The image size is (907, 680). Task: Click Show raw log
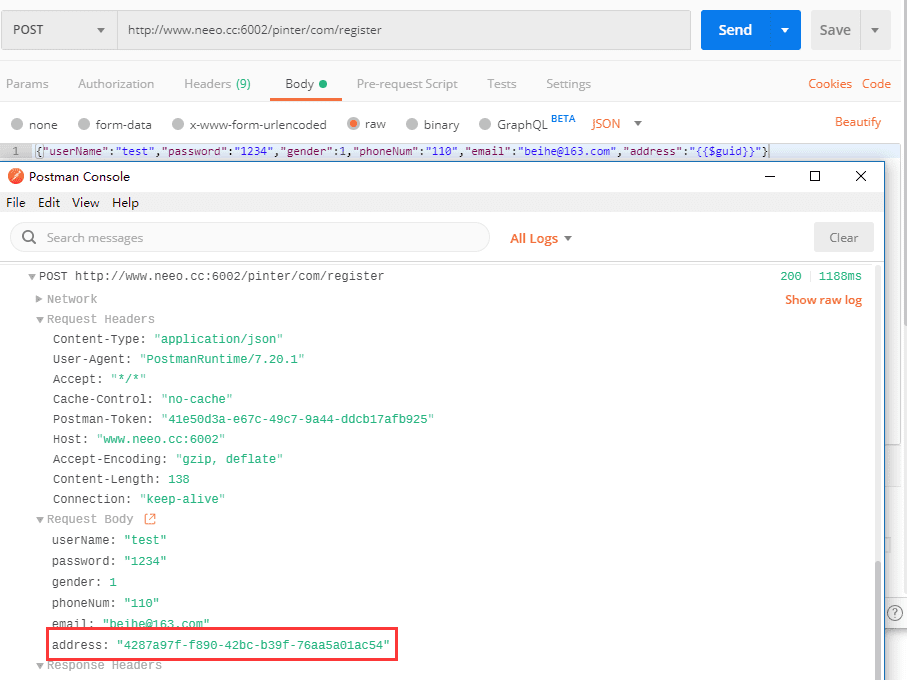[823, 300]
